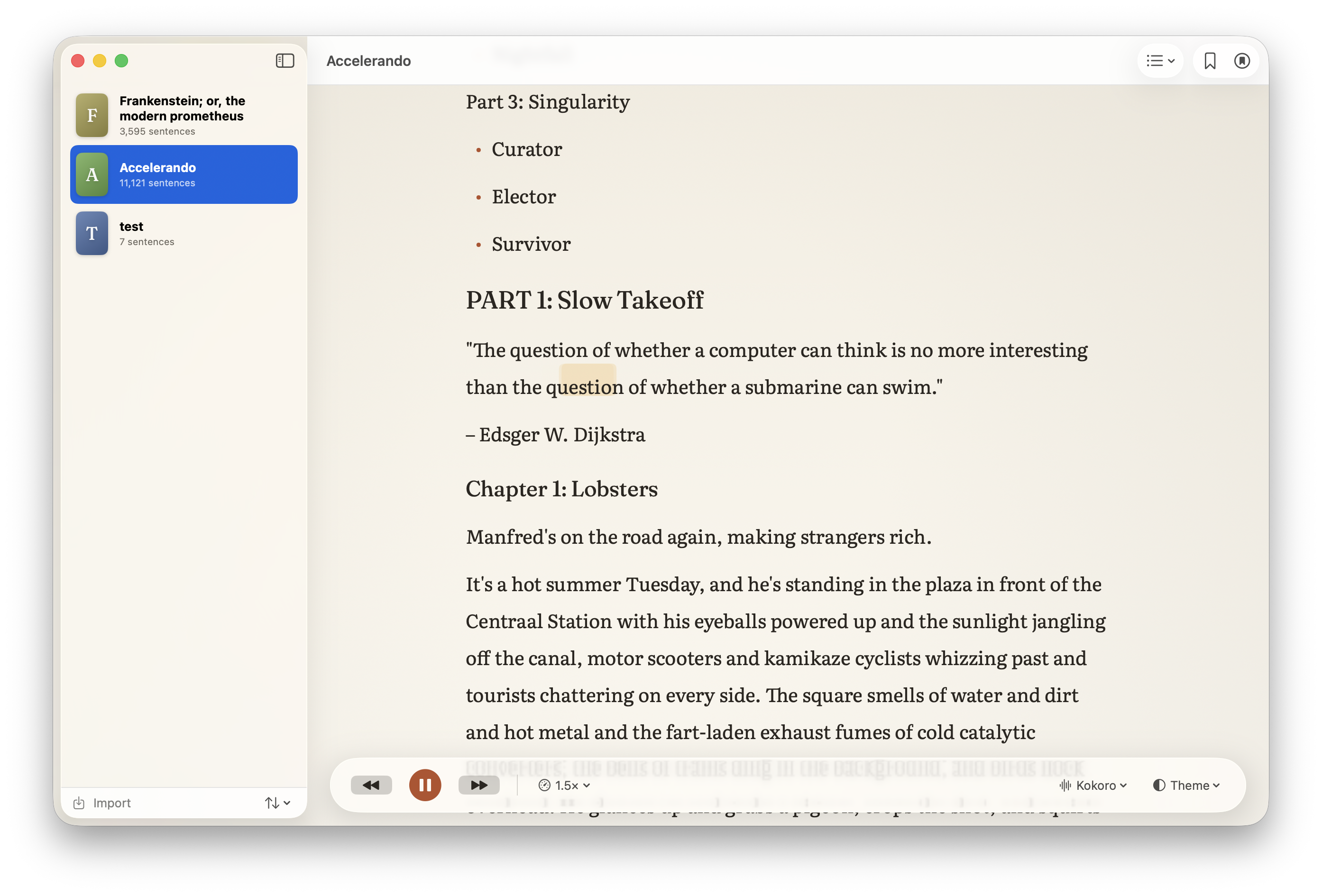This screenshot has width=1322, height=896.
Task: Select the Frankenstein book in sidebar
Action: click(x=184, y=116)
